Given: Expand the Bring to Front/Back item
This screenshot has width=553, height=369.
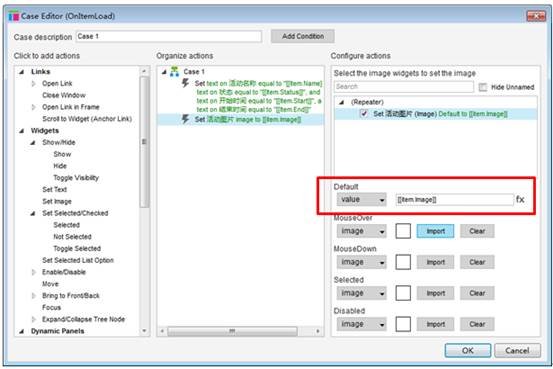Looking at the screenshot, I should pos(34,296).
